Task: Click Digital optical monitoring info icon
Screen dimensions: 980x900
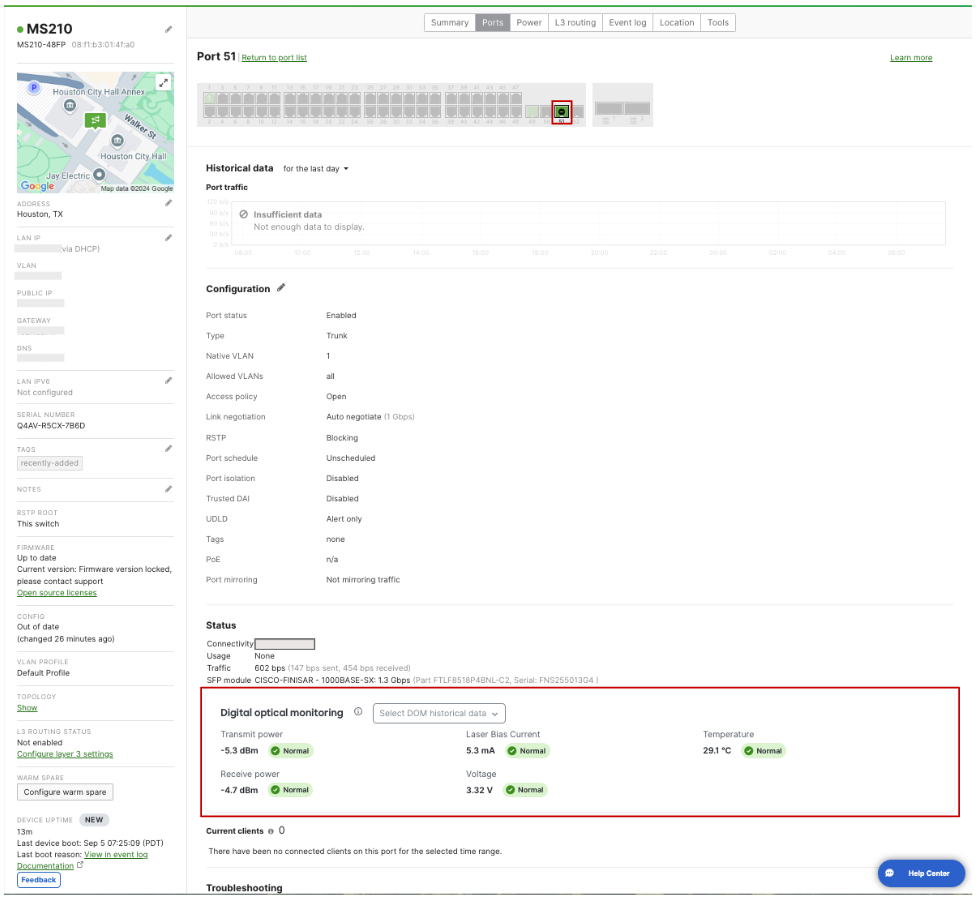Action: pyautogui.click(x=358, y=712)
